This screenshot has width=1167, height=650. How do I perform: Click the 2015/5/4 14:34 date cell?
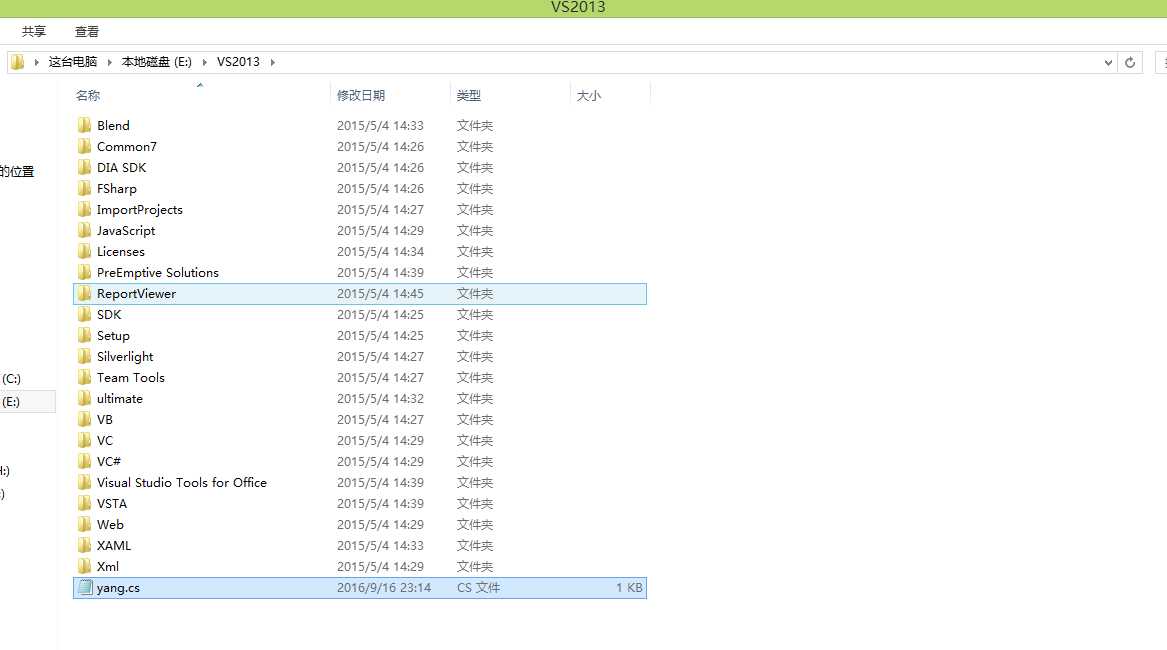380,252
